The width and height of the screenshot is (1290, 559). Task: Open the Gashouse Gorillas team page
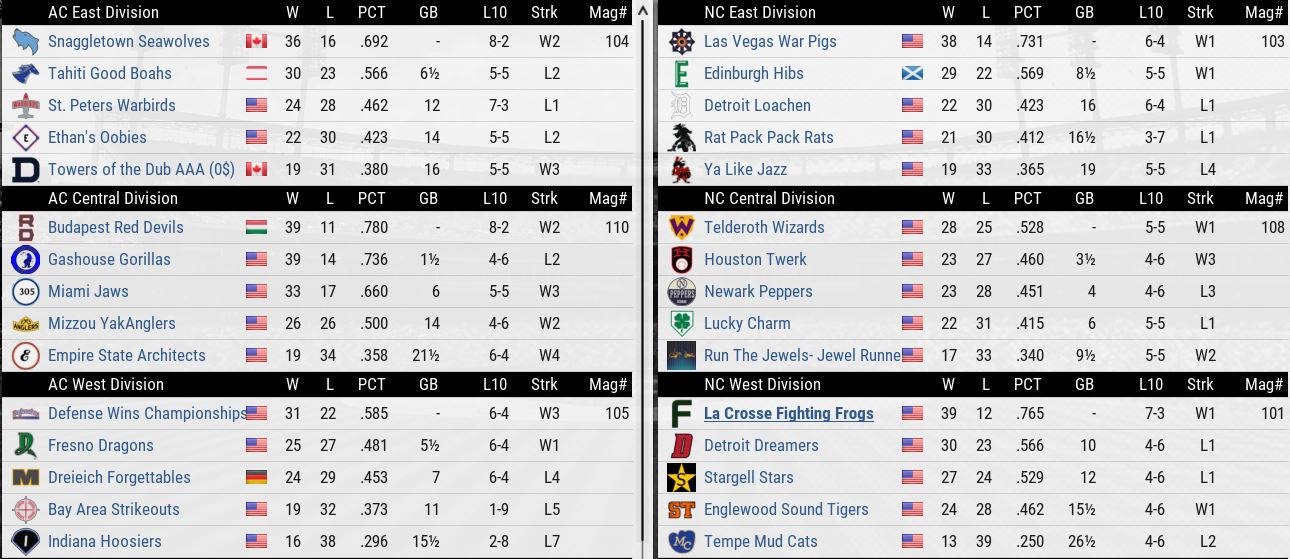coord(109,260)
